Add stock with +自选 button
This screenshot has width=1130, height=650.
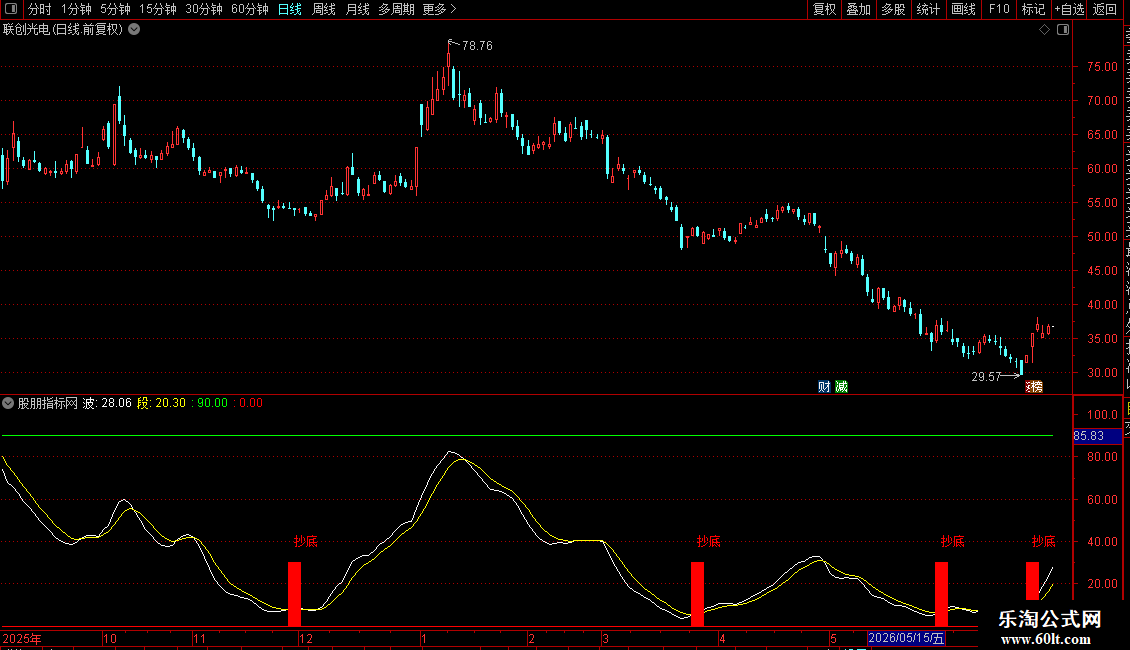click(1069, 9)
